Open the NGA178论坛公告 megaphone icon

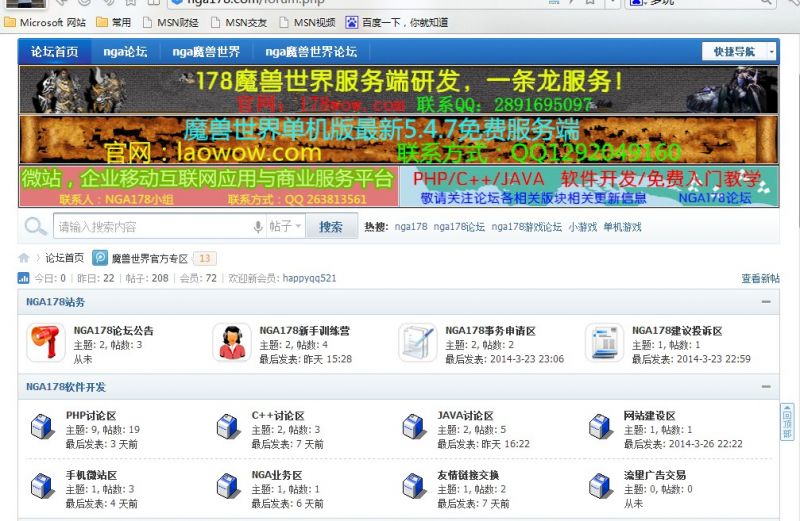click(46, 342)
